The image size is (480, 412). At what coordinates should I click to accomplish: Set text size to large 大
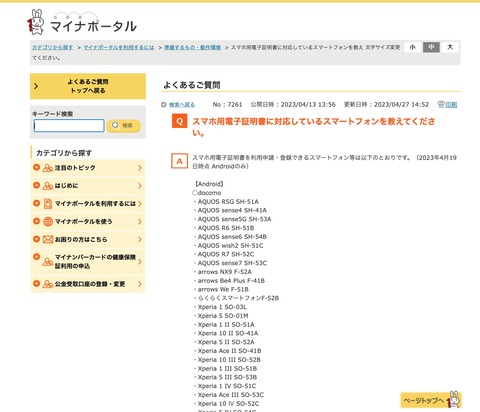[450, 47]
